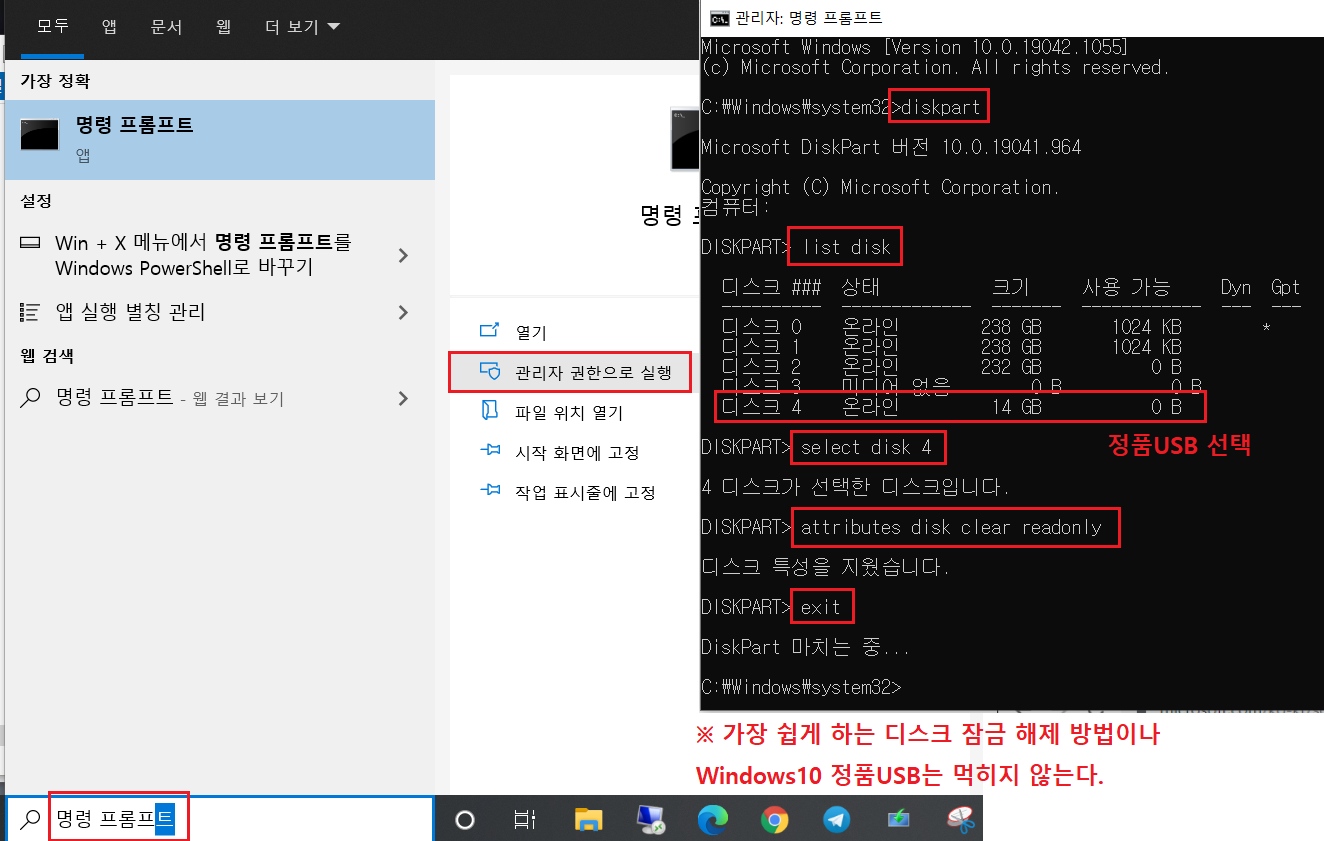Click the large Command Prompt preview icon
The width and height of the screenshot is (1324, 841).
point(684,138)
